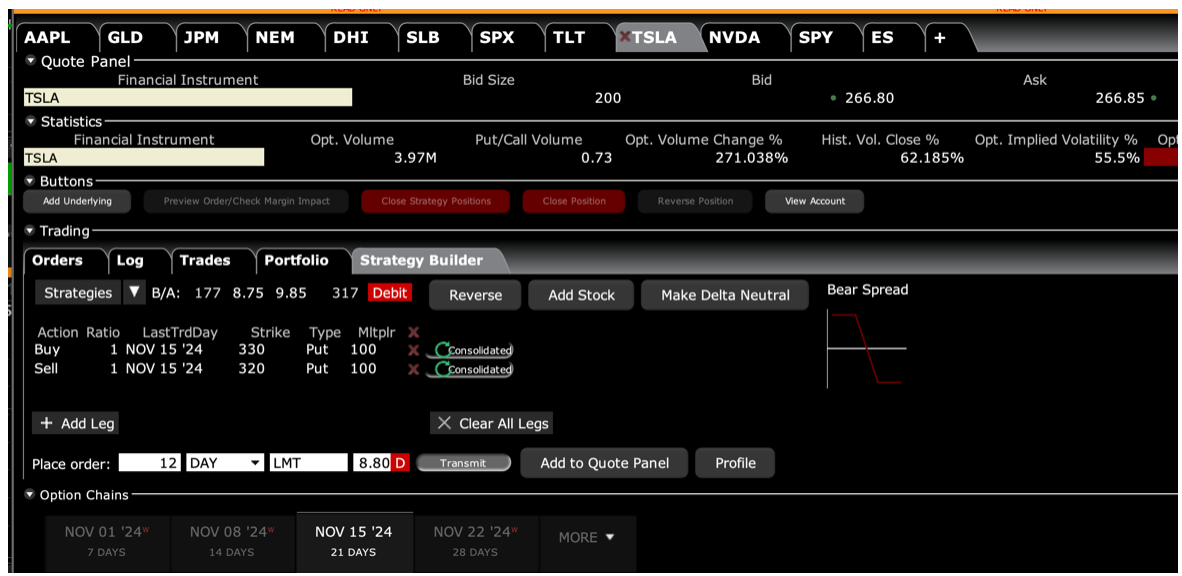
Task: Open the Strategies dropdown arrow
Action: (x=135, y=293)
